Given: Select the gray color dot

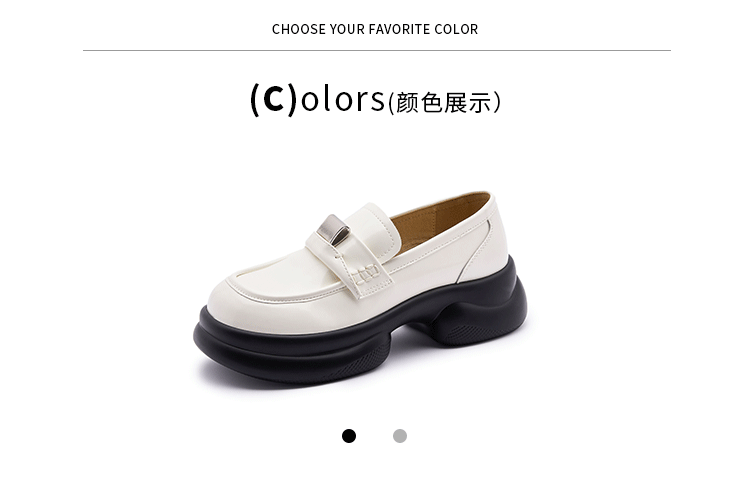Looking at the screenshot, I should [400, 436].
